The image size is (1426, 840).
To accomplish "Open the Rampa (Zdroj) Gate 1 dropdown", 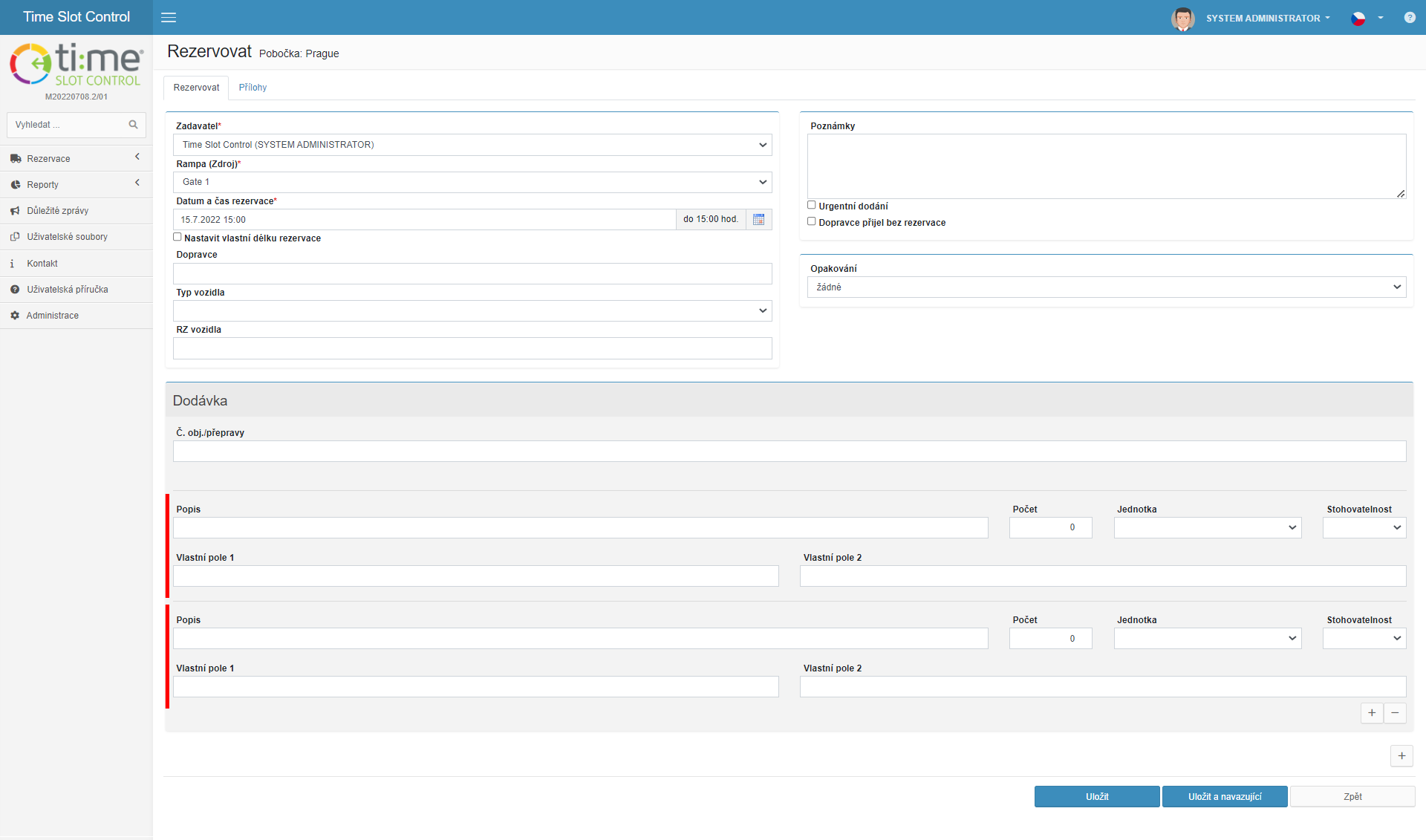I will (472, 182).
